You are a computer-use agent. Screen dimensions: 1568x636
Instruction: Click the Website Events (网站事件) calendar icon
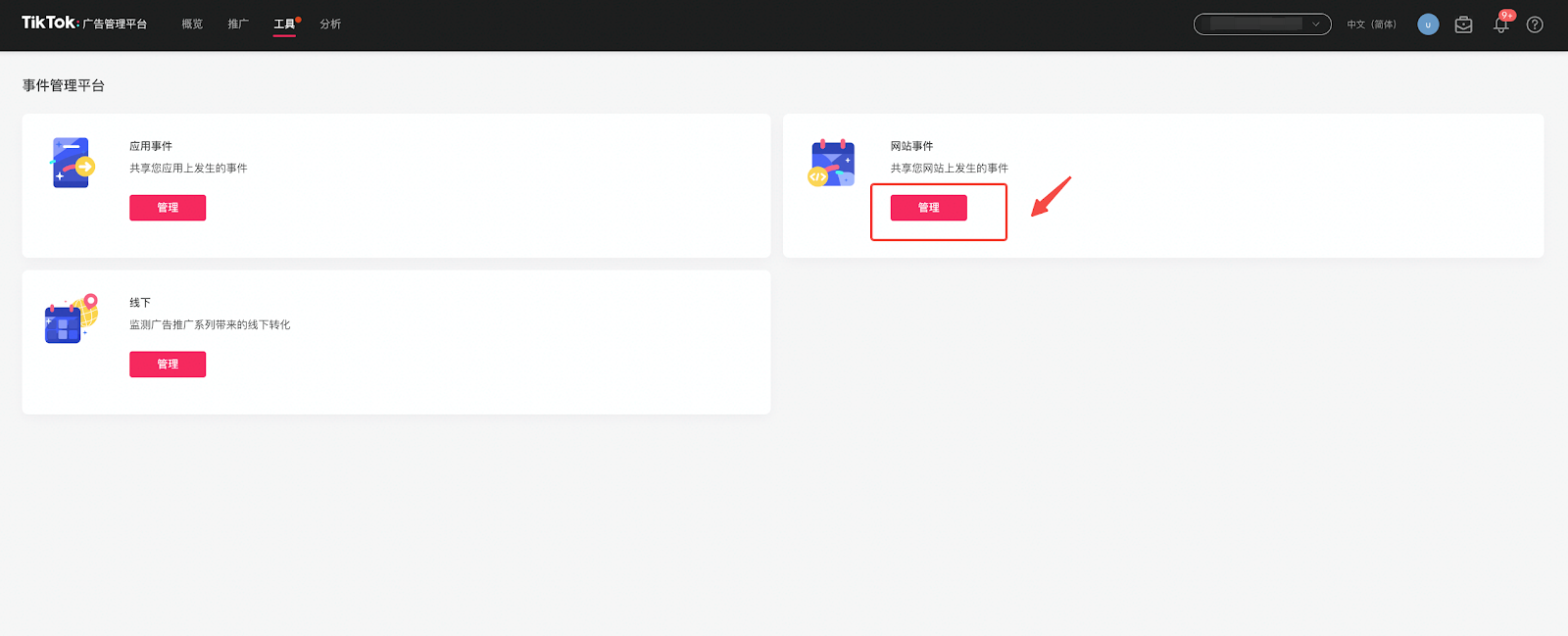tap(832, 163)
